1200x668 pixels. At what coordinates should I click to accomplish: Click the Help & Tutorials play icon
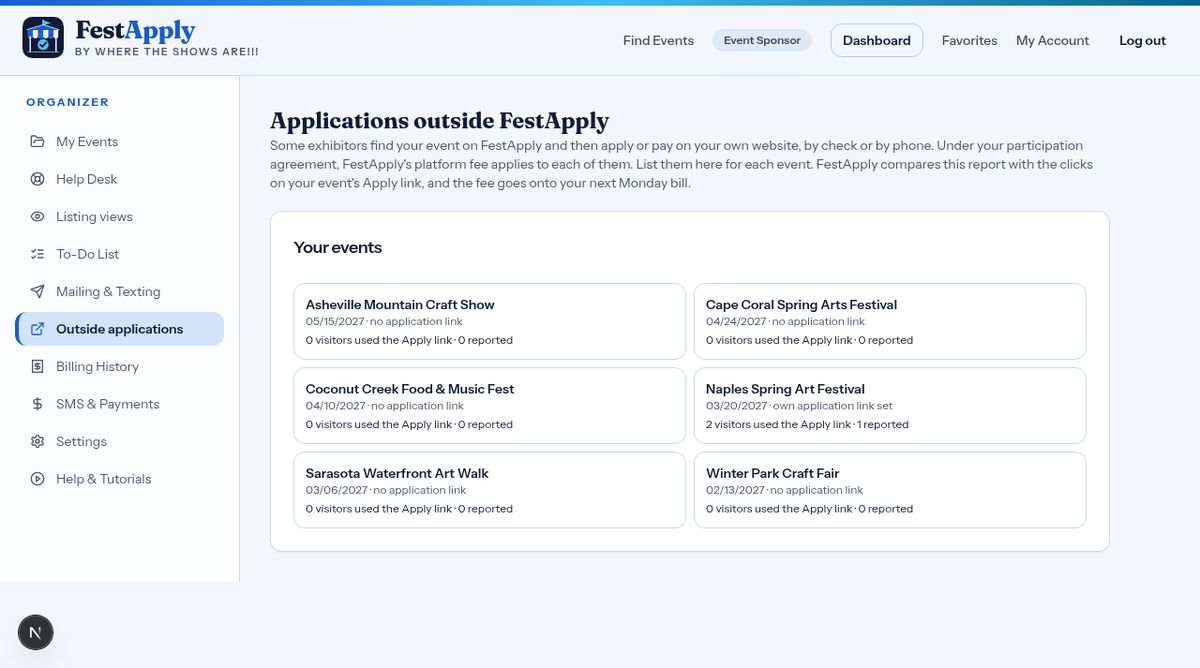coord(37,479)
